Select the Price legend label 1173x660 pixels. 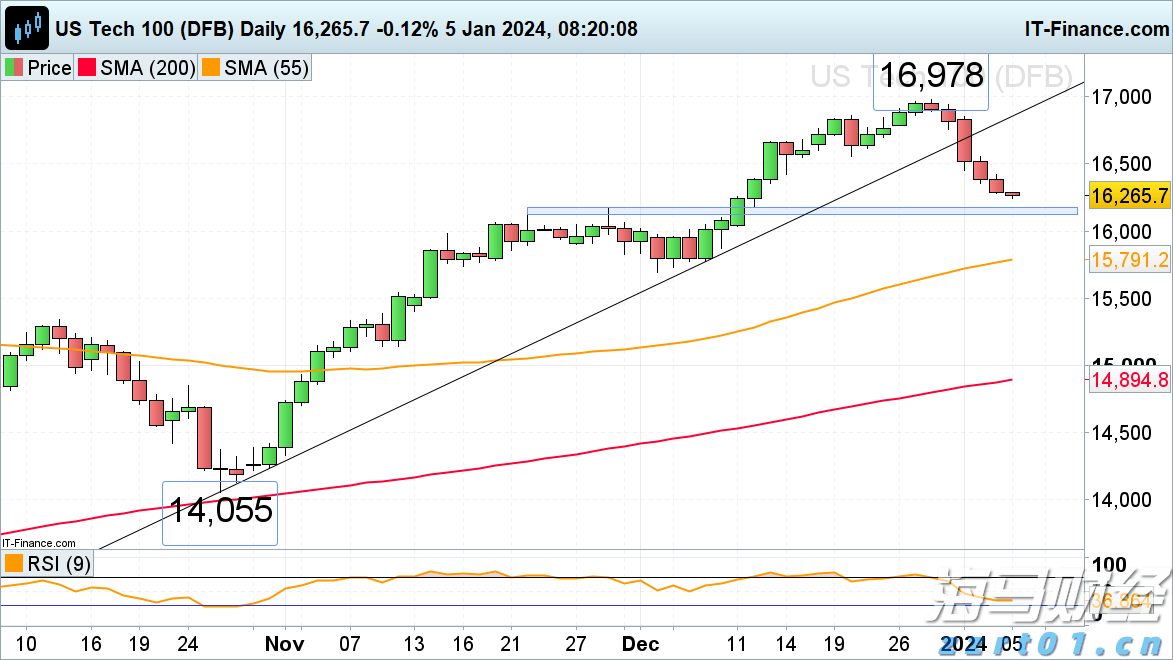coord(48,68)
